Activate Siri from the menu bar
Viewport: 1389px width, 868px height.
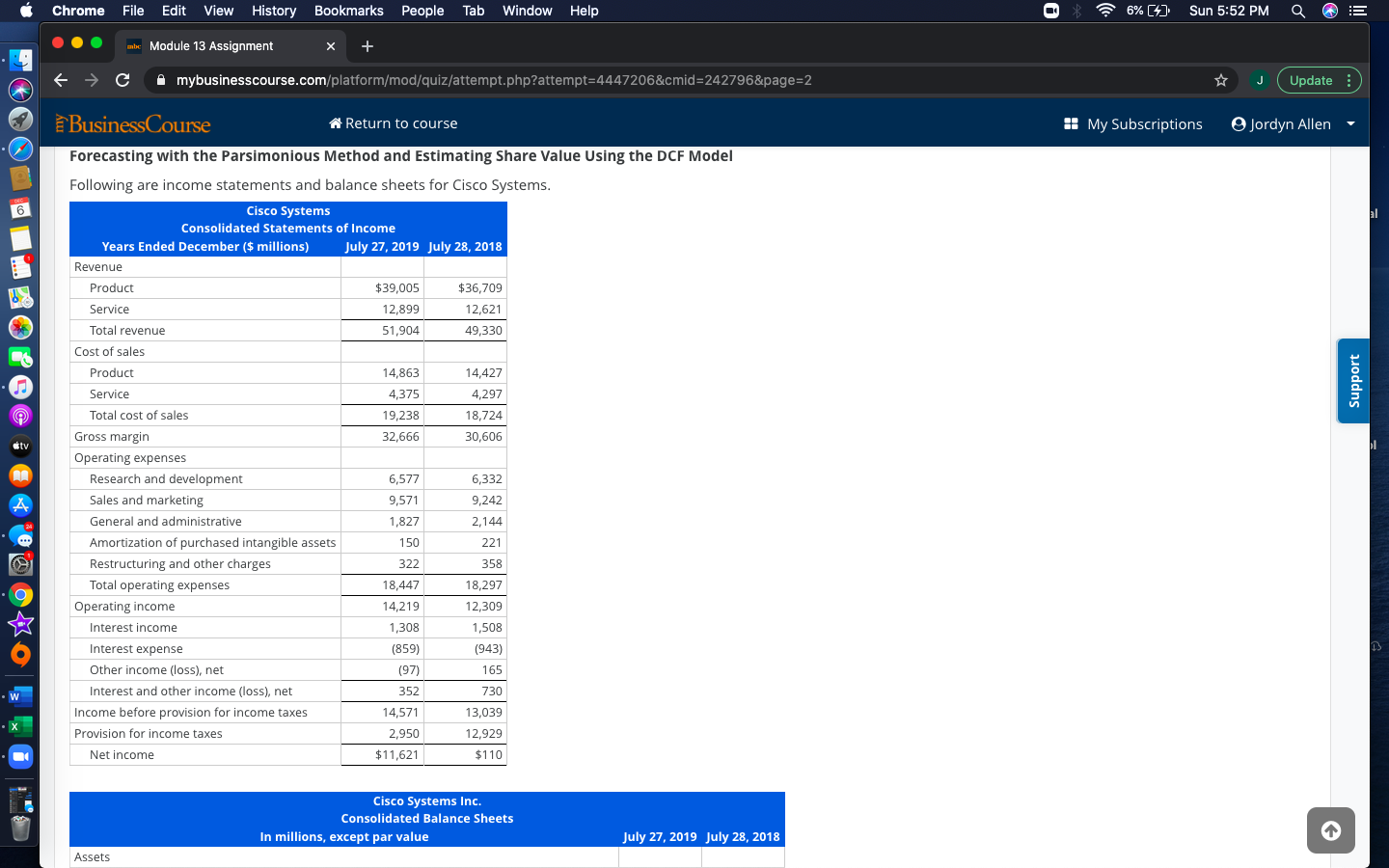tap(1330, 12)
